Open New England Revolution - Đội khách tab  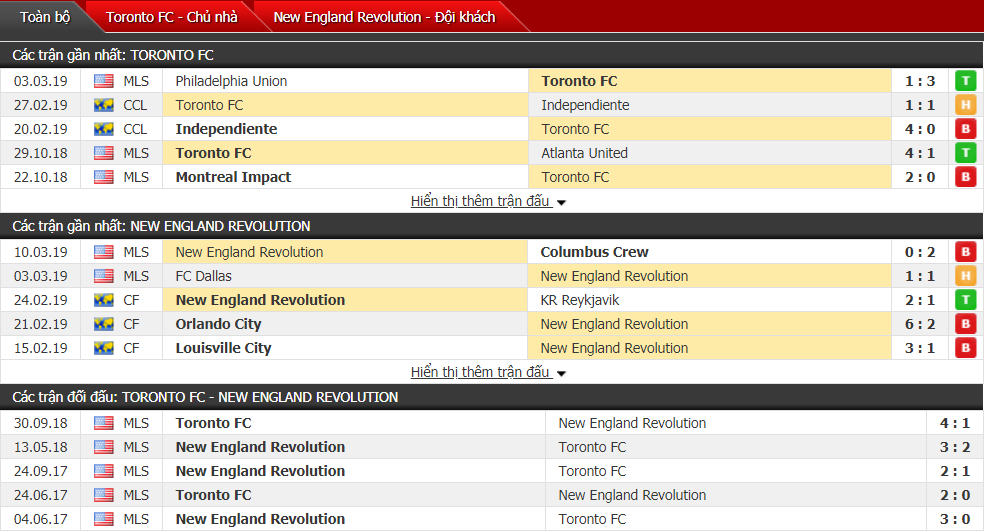click(384, 17)
